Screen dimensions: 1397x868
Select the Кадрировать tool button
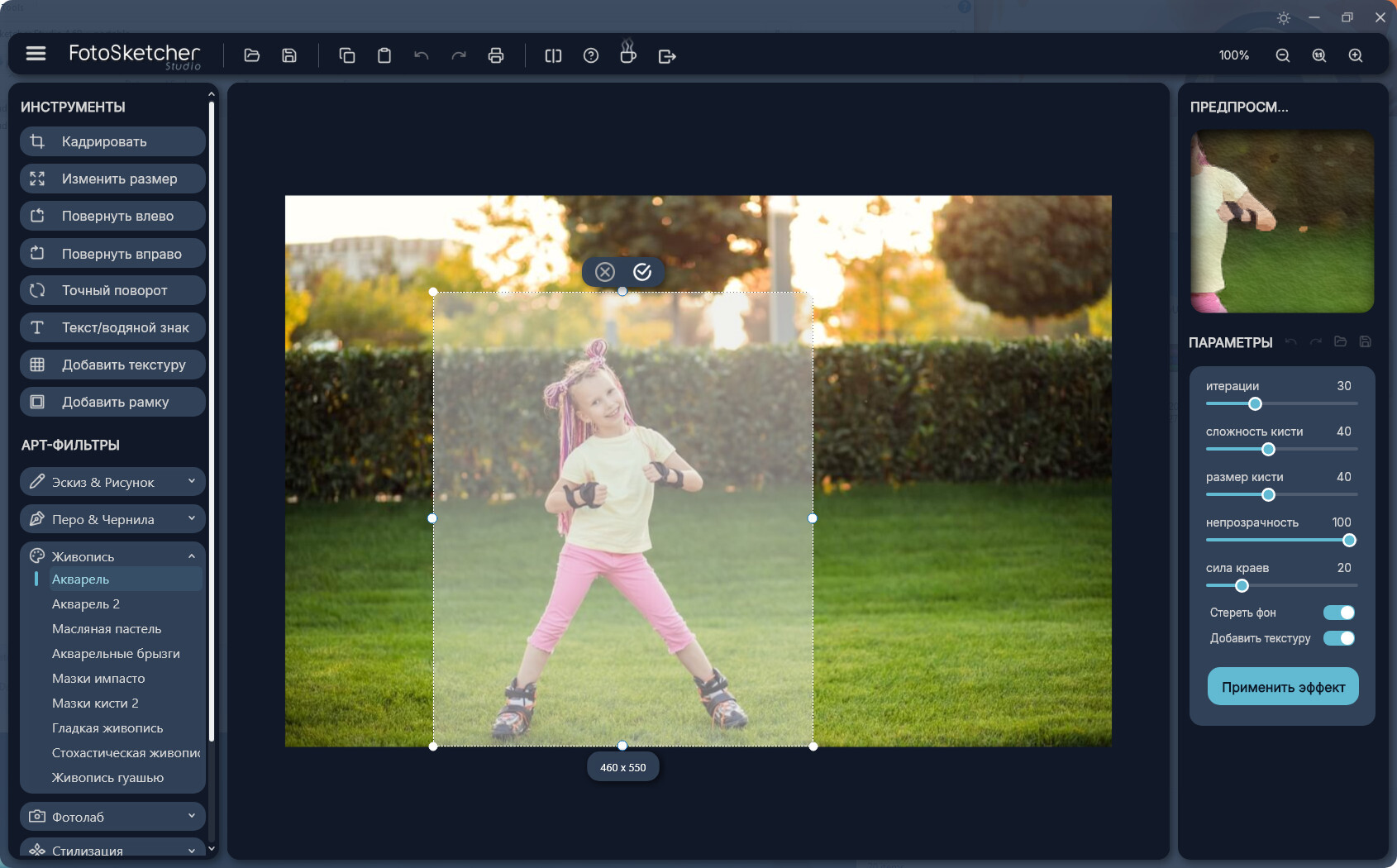(x=112, y=141)
